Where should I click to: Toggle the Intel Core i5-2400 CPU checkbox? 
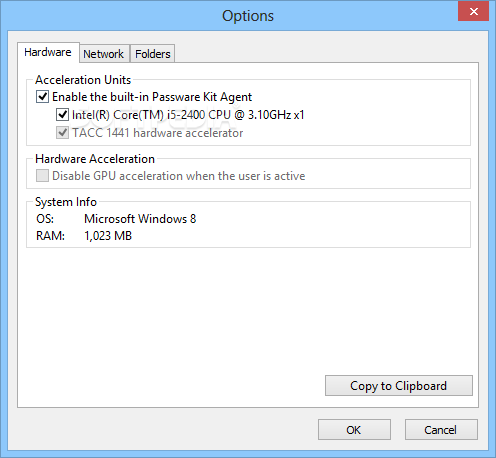[62, 115]
